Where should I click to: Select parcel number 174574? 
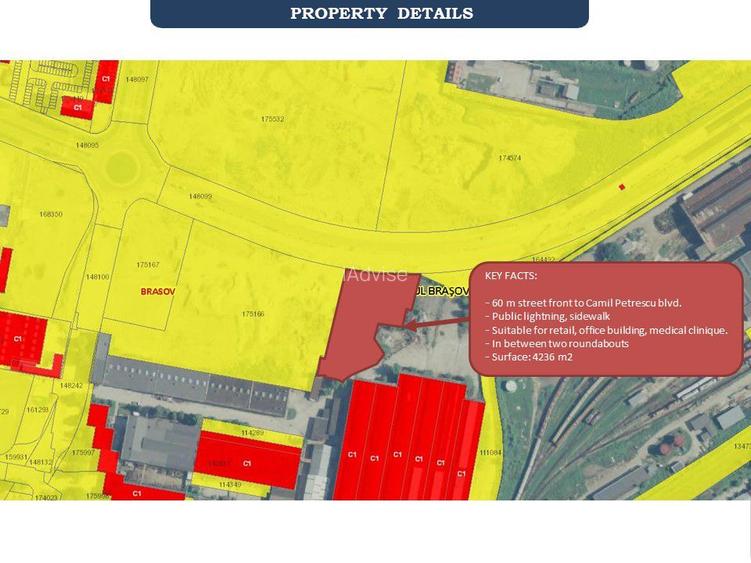(x=510, y=158)
